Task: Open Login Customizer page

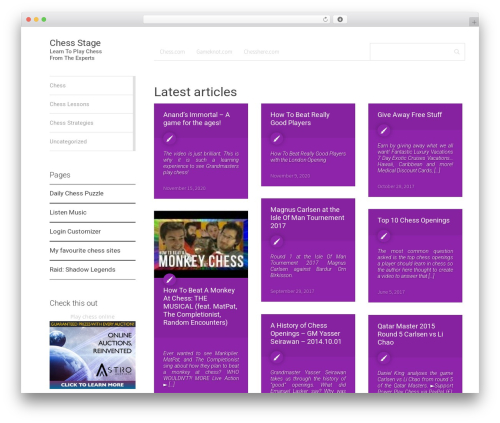Action: click(x=75, y=231)
